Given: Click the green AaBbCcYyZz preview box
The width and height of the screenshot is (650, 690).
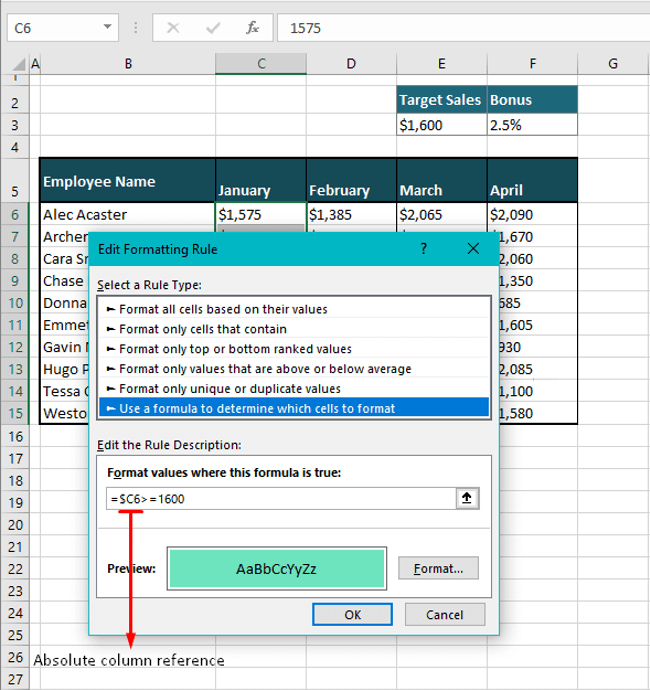Looking at the screenshot, I should (x=276, y=568).
